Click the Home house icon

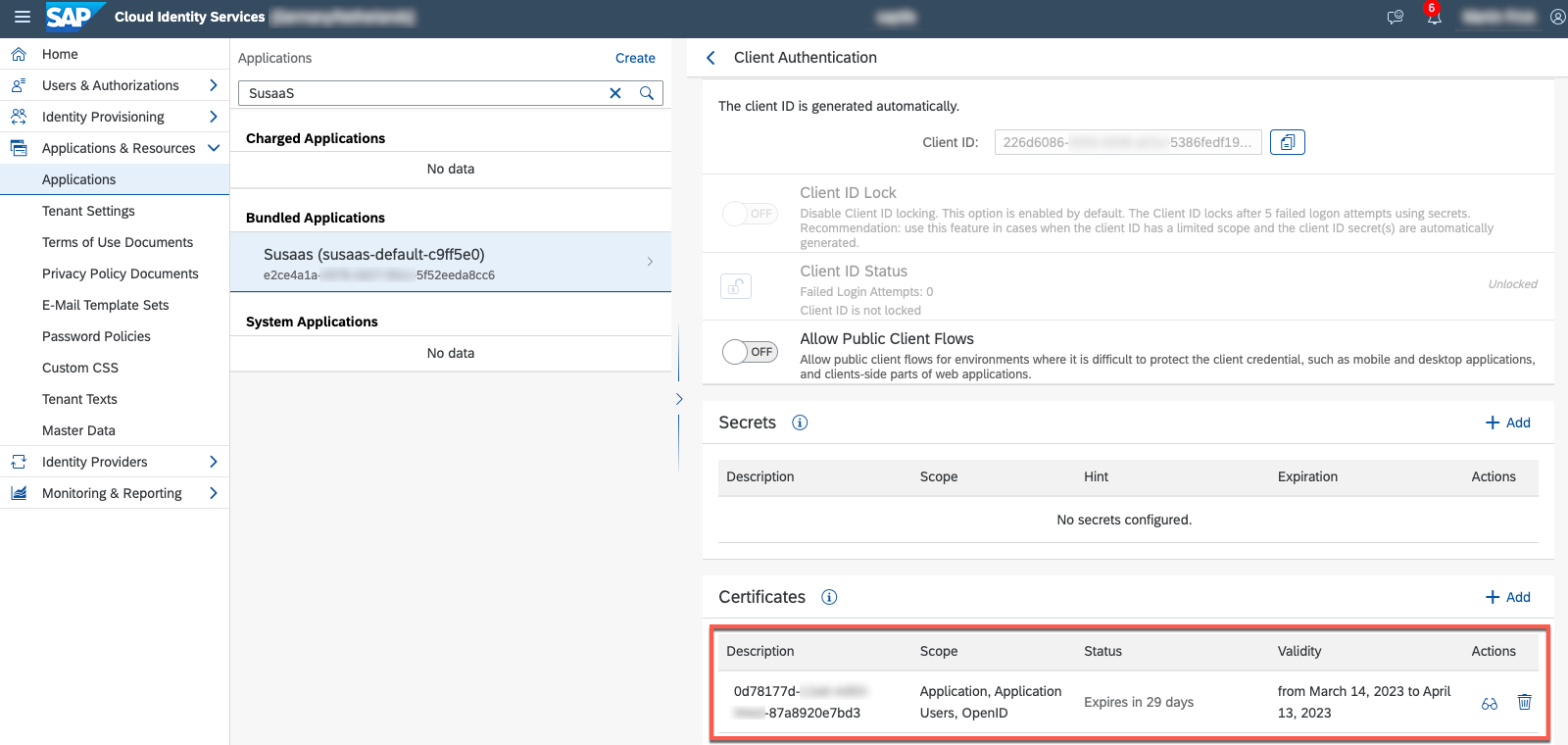pyautogui.click(x=19, y=54)
